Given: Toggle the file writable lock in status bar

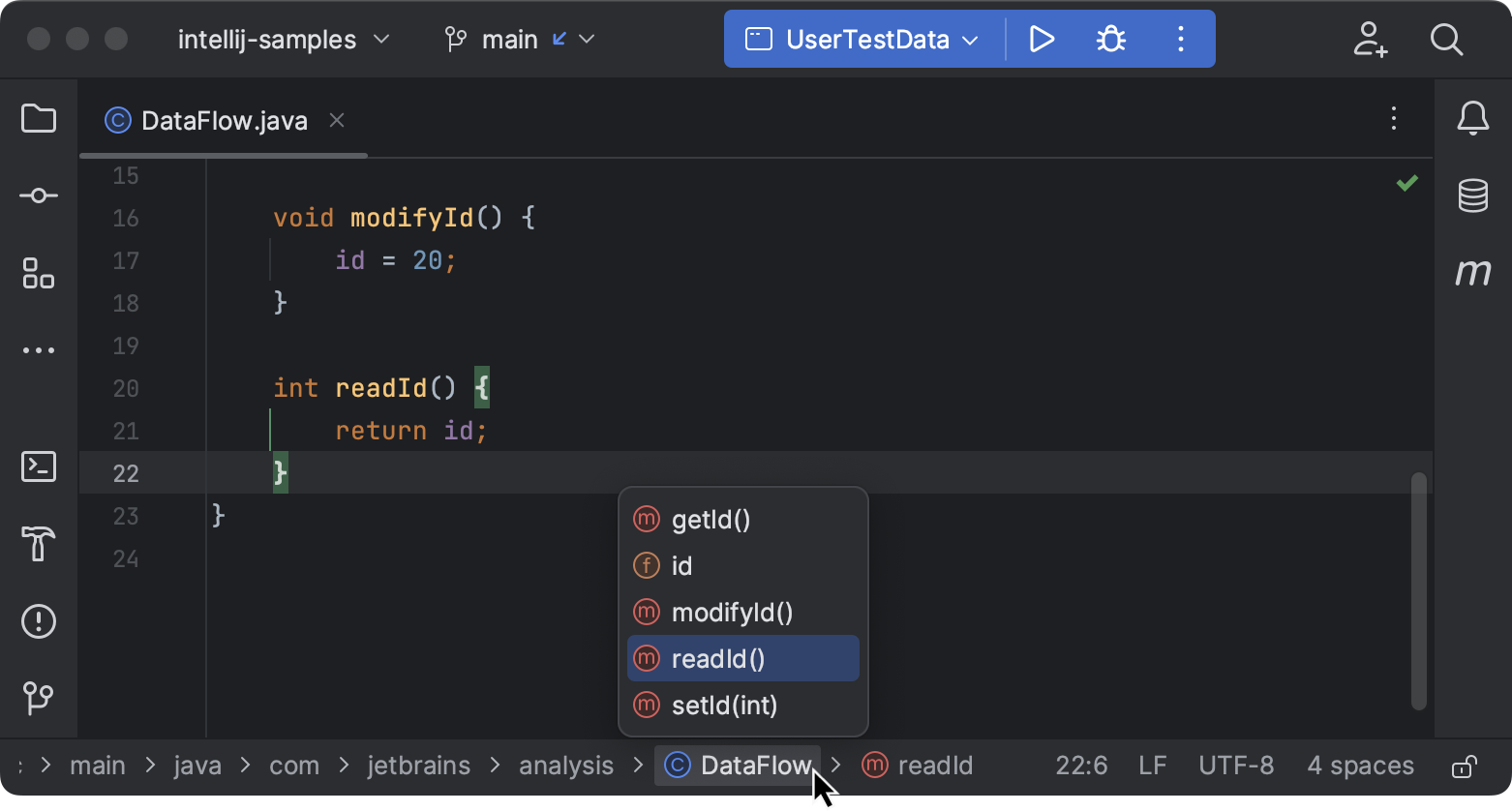Looking at the screenshot, I should tap(1462, 766).
